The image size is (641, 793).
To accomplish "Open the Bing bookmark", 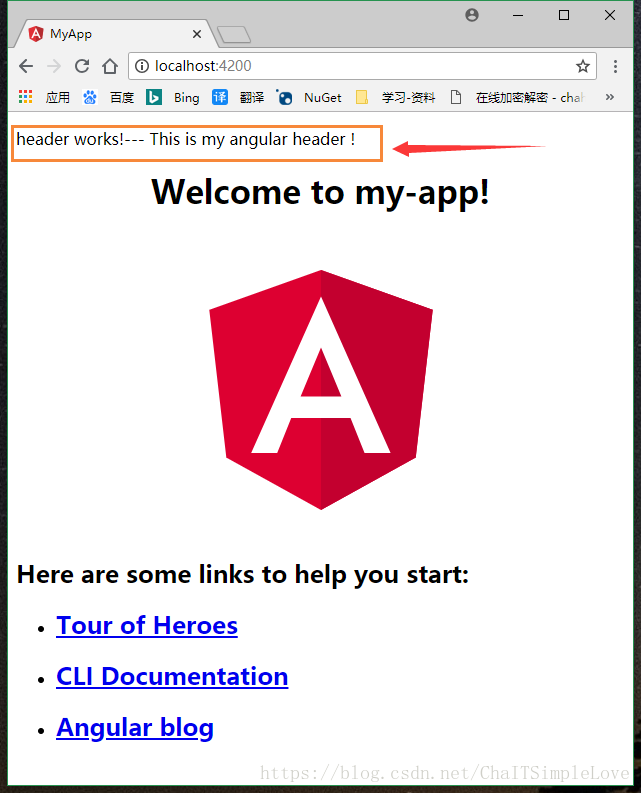I will [x=173, y=97].
